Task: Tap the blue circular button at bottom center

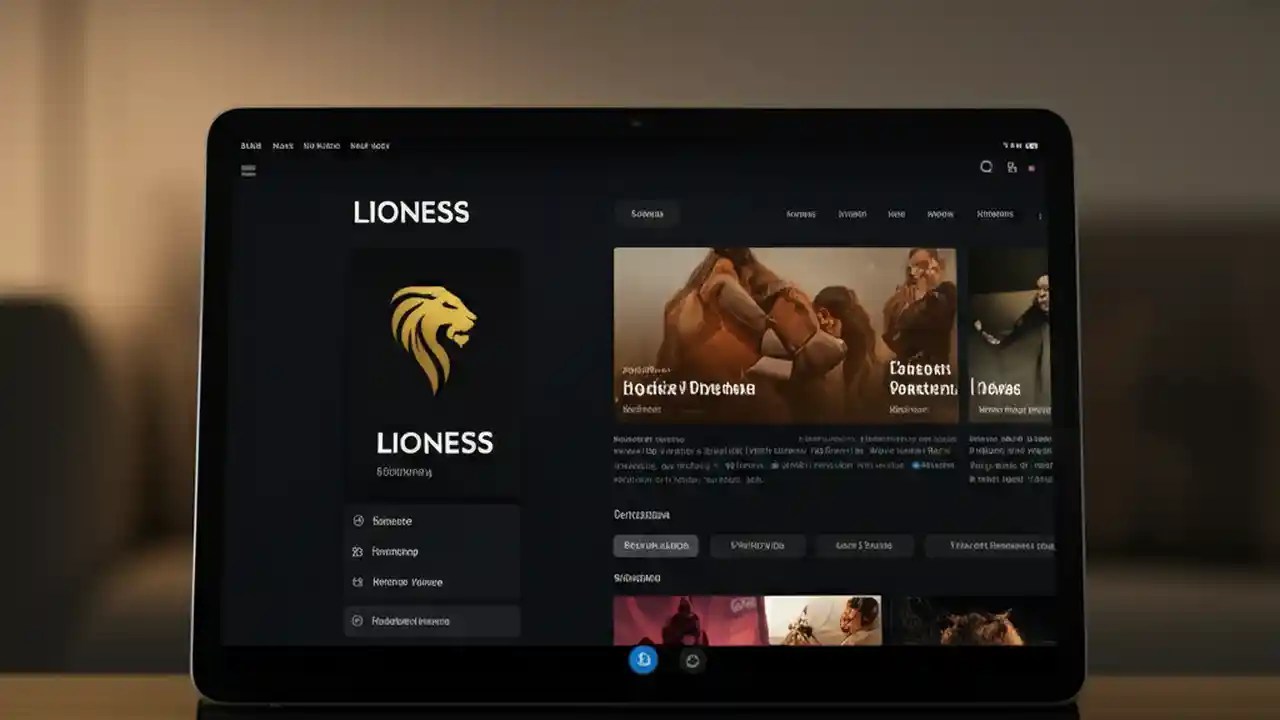Action: [x=644, y=660]
